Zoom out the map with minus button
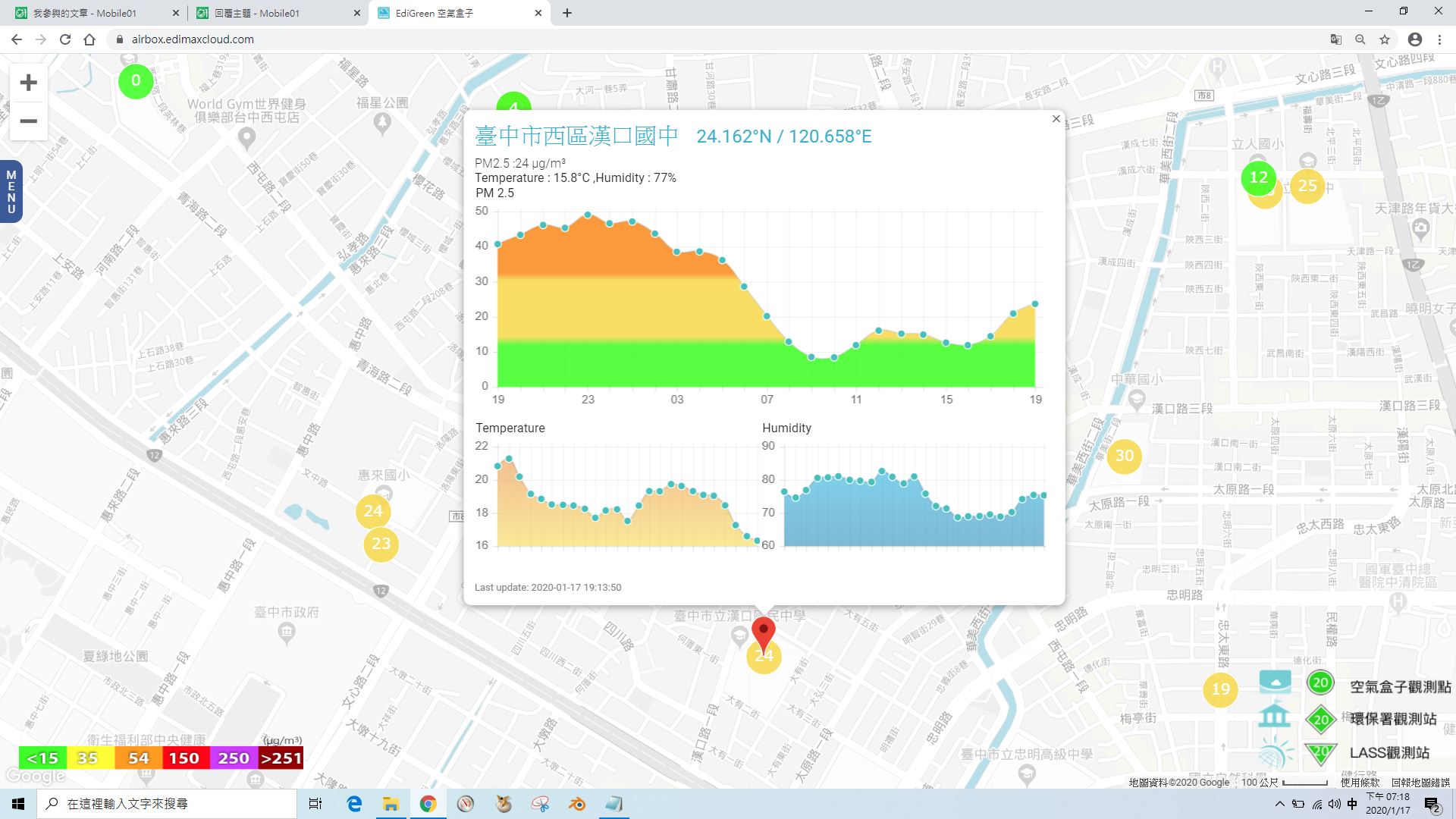Image resolution: width=1456 pixels, height=819 pixels. coord(28,121)
